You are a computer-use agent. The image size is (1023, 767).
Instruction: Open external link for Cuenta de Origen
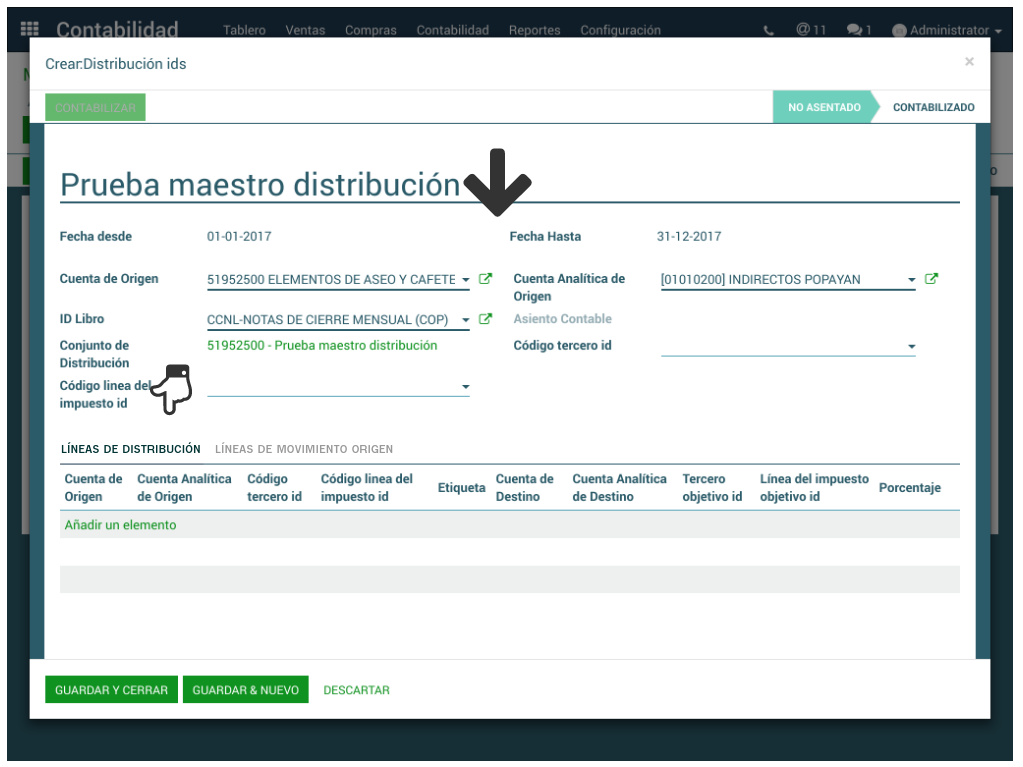pyautogui.click(x=486, y=279)
